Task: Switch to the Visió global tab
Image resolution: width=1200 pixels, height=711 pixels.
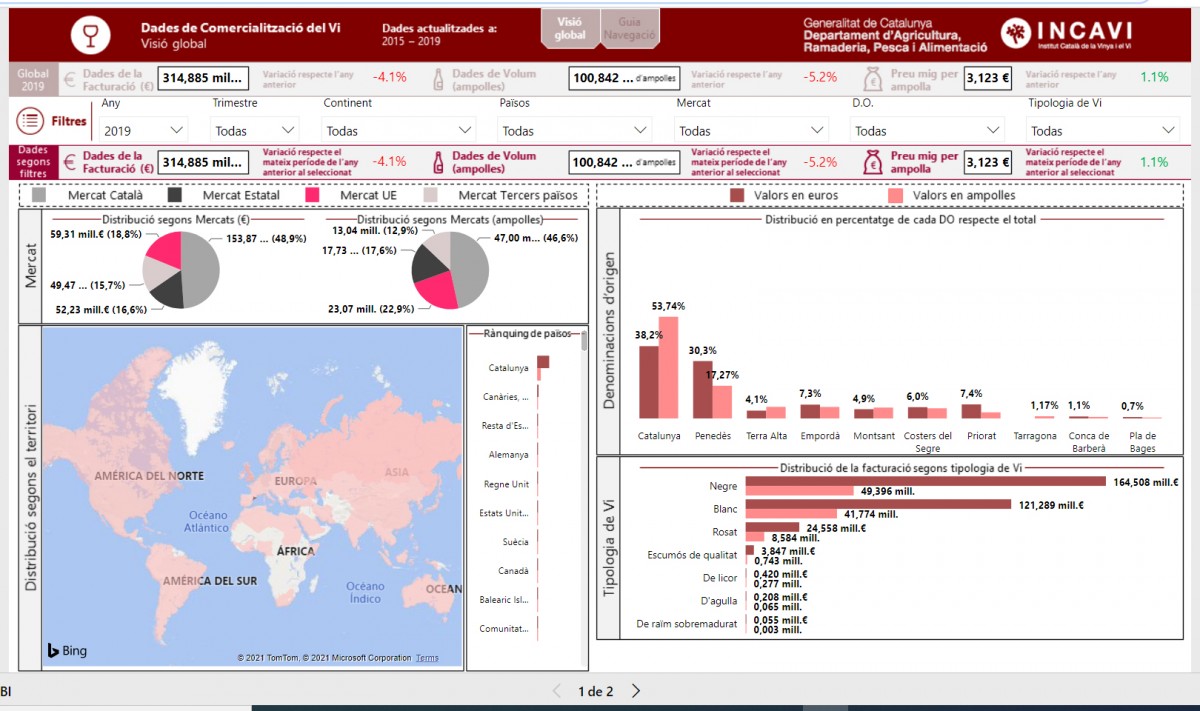Action: 570,28
